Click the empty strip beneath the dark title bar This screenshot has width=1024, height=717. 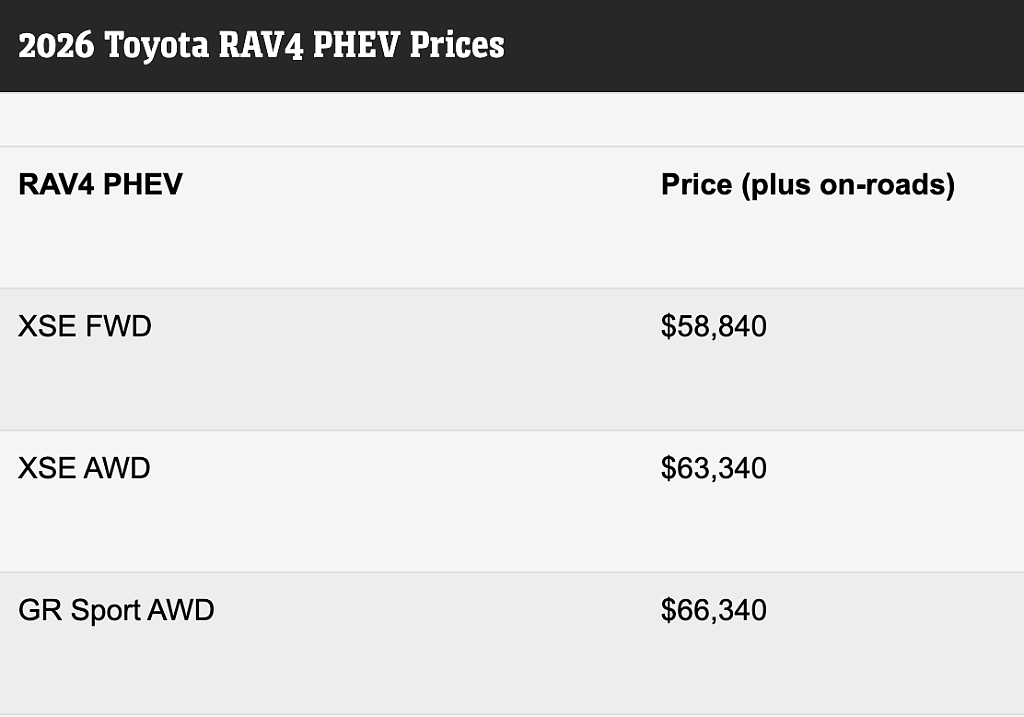tap(512, 119)
